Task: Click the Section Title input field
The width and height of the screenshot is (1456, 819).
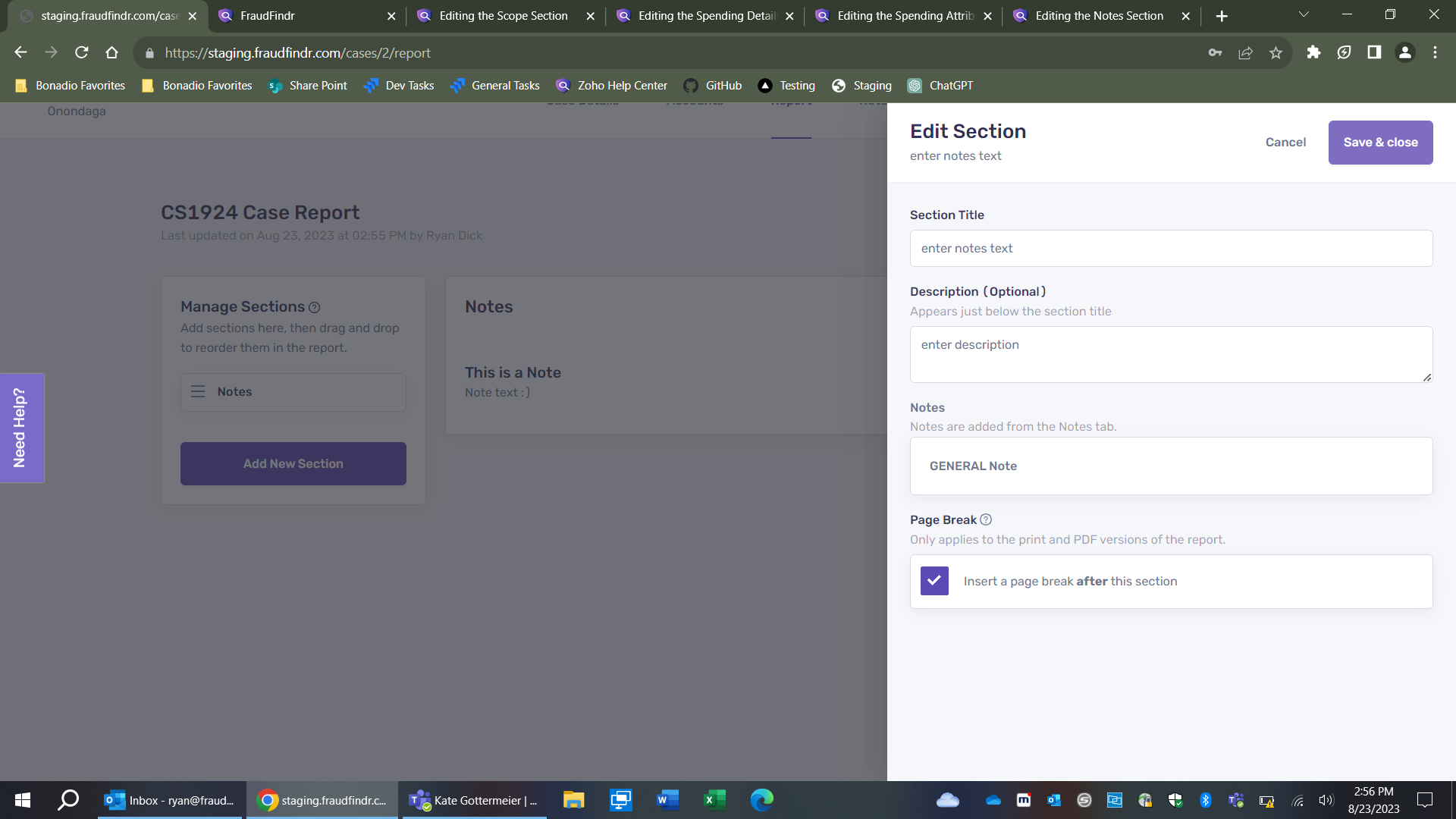Action: click(1171, 249)
